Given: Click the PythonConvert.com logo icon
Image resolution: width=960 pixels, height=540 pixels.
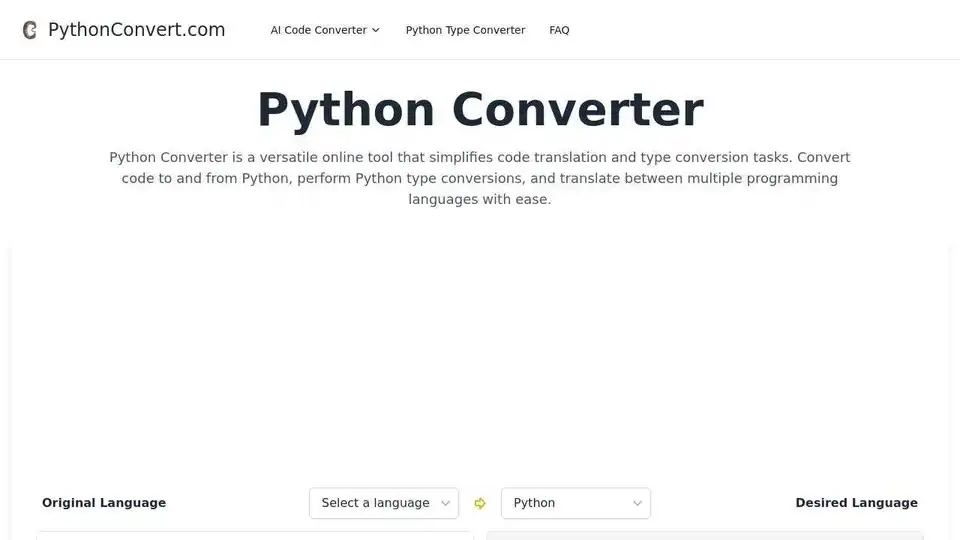Looking at the screenshot, I should click(29, 30).
